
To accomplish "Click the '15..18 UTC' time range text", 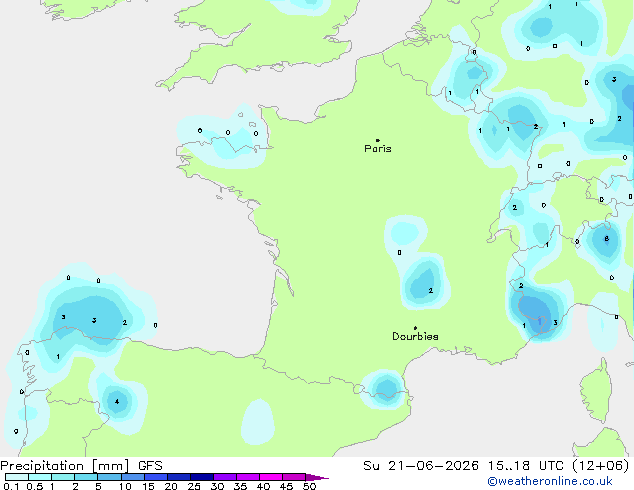I will [525, 466].
